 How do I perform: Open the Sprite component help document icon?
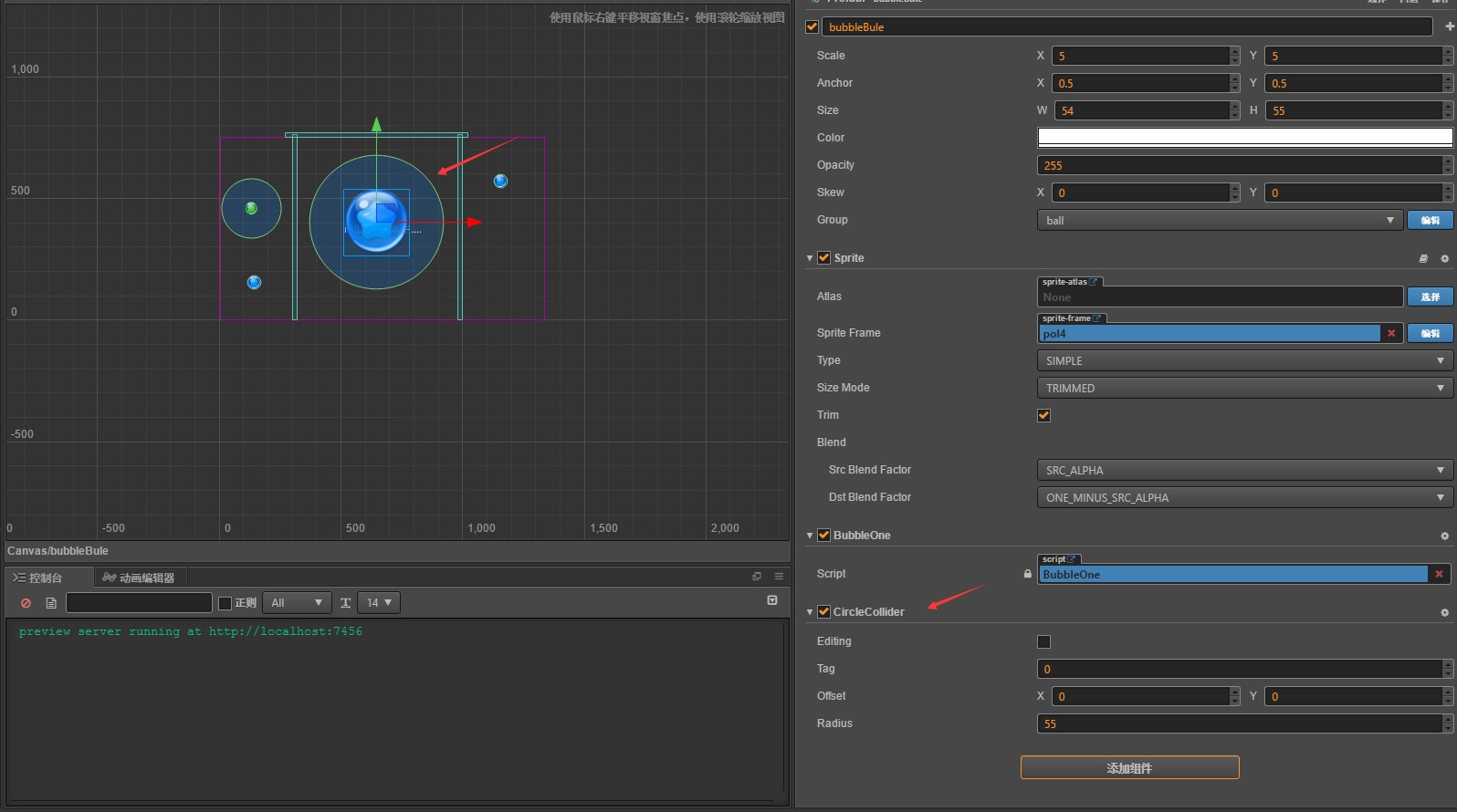point(1423,259)
